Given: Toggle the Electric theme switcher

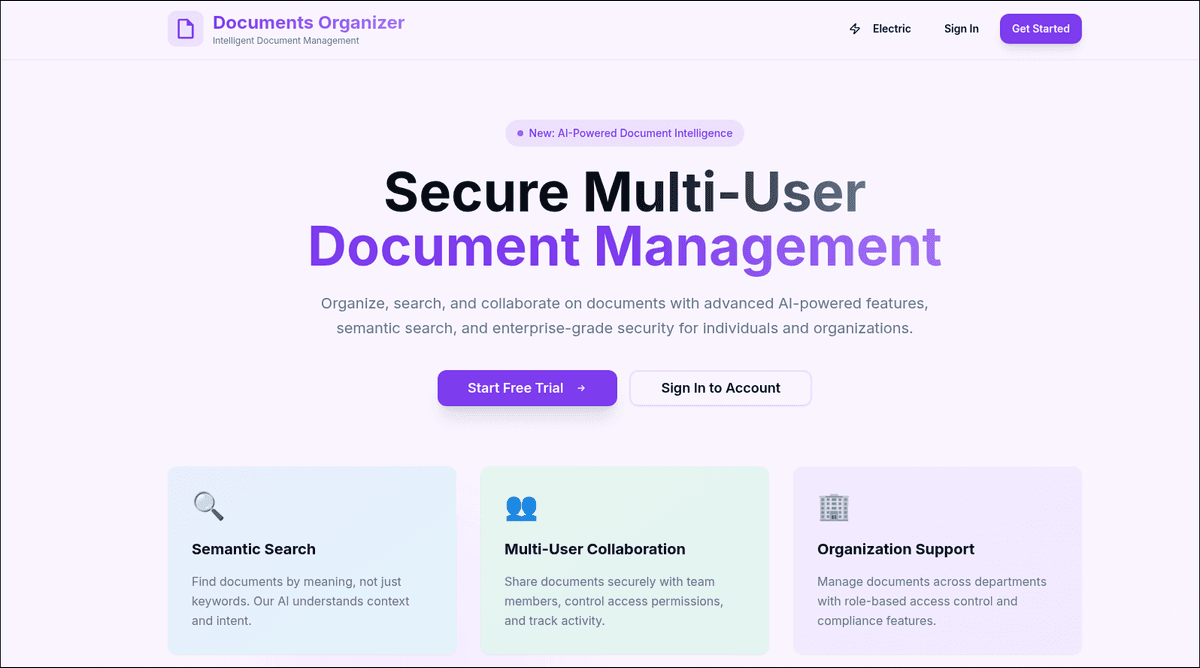Looking at the screenshot, I should click(x=880, y=29).
